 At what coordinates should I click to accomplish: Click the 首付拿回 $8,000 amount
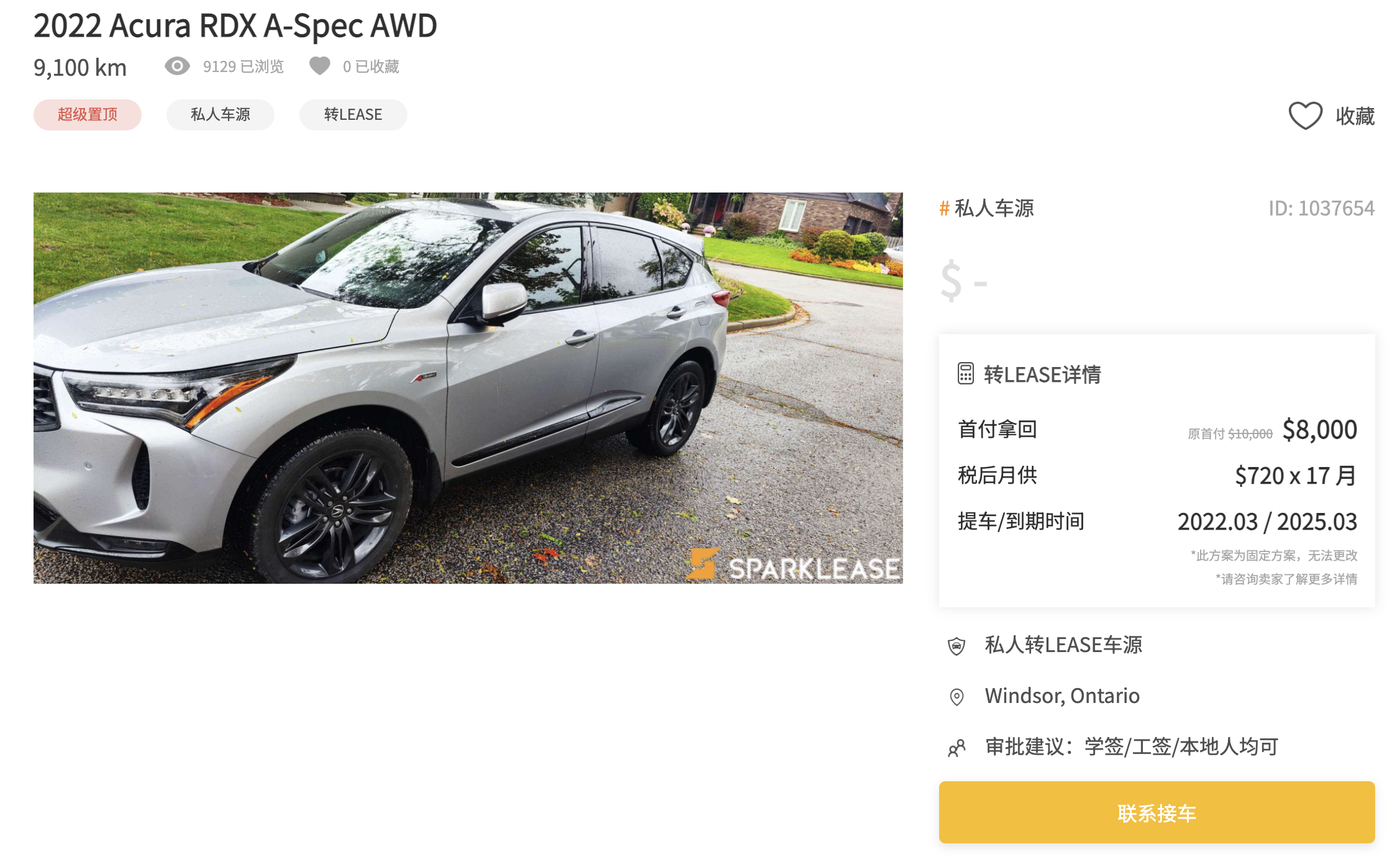(x=1320, y=429)
